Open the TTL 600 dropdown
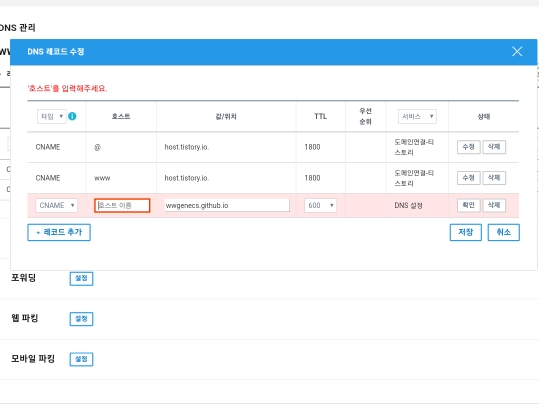 pos(320,205)
